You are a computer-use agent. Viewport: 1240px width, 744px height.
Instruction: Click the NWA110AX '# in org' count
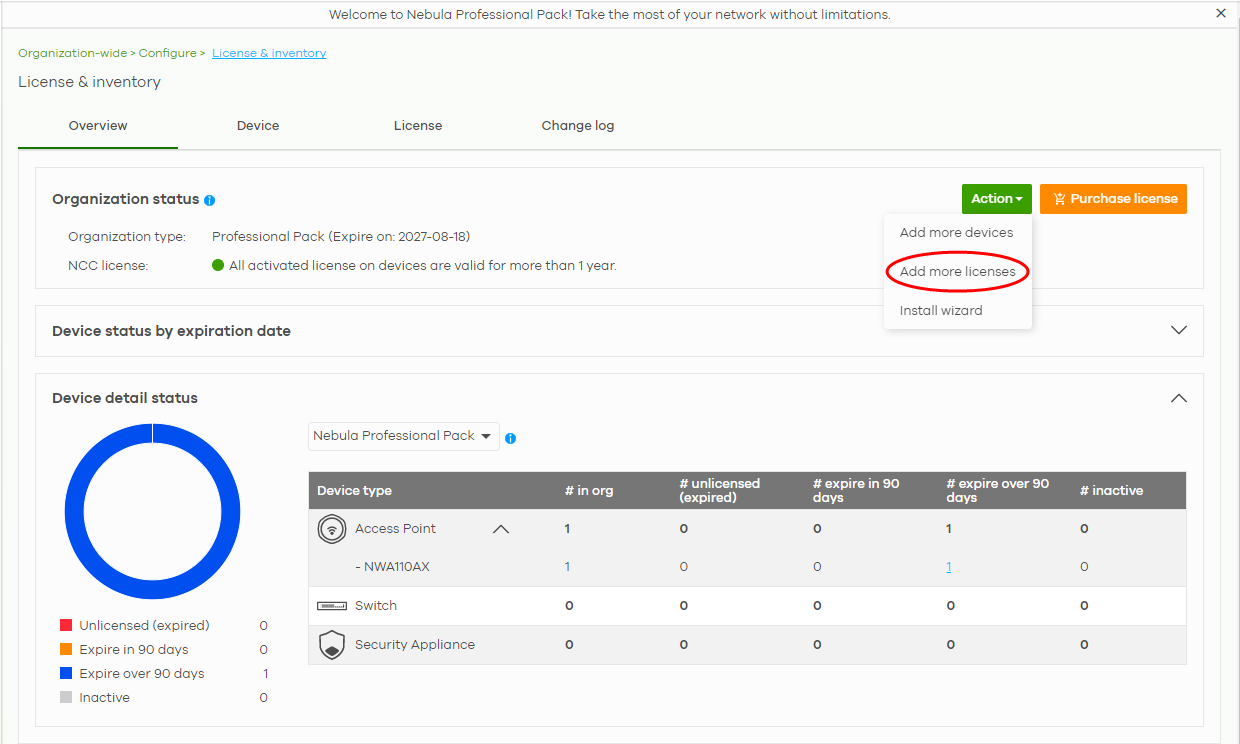point(567,567)
